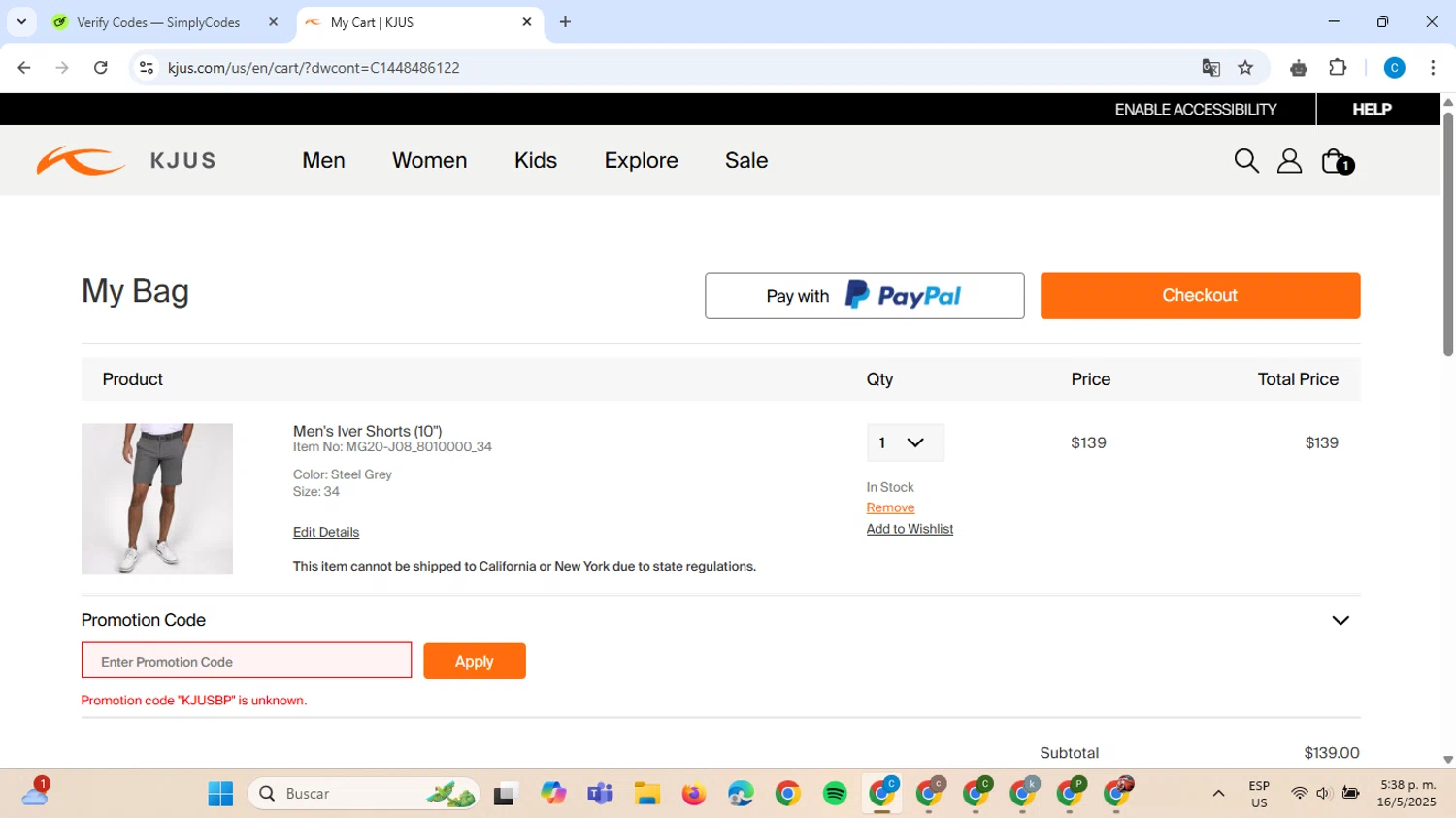Image resolution: width=1456 pixels, height=818 pixels.
Task: View the shorts product thumbnail
Action: 157,499
